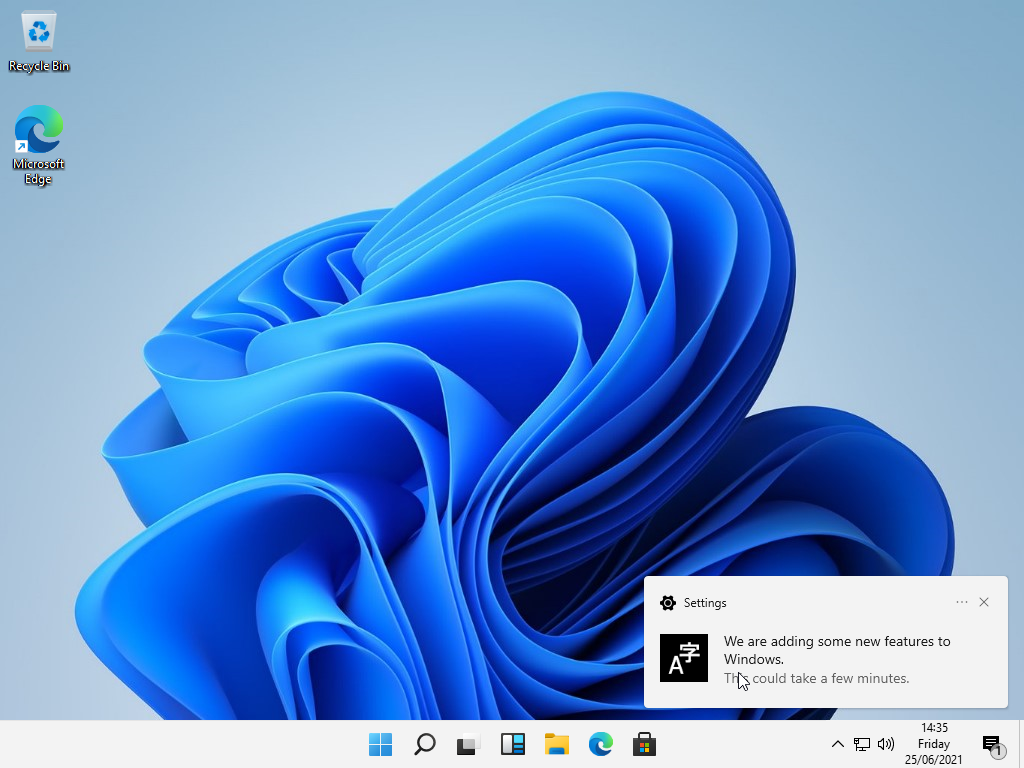Dismiss the Settings notification with X
Screen dimensions: 1024x768
point(984,602)
